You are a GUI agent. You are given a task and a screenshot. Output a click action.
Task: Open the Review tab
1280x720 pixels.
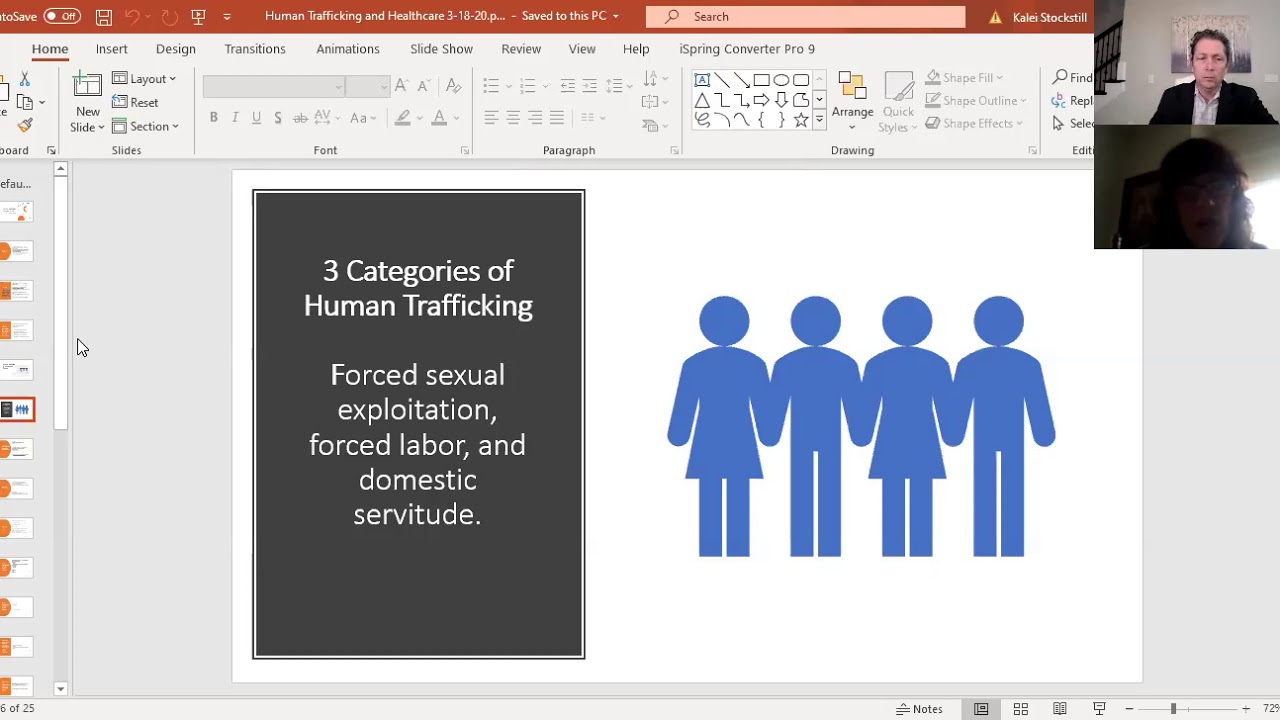click(521, 48)
